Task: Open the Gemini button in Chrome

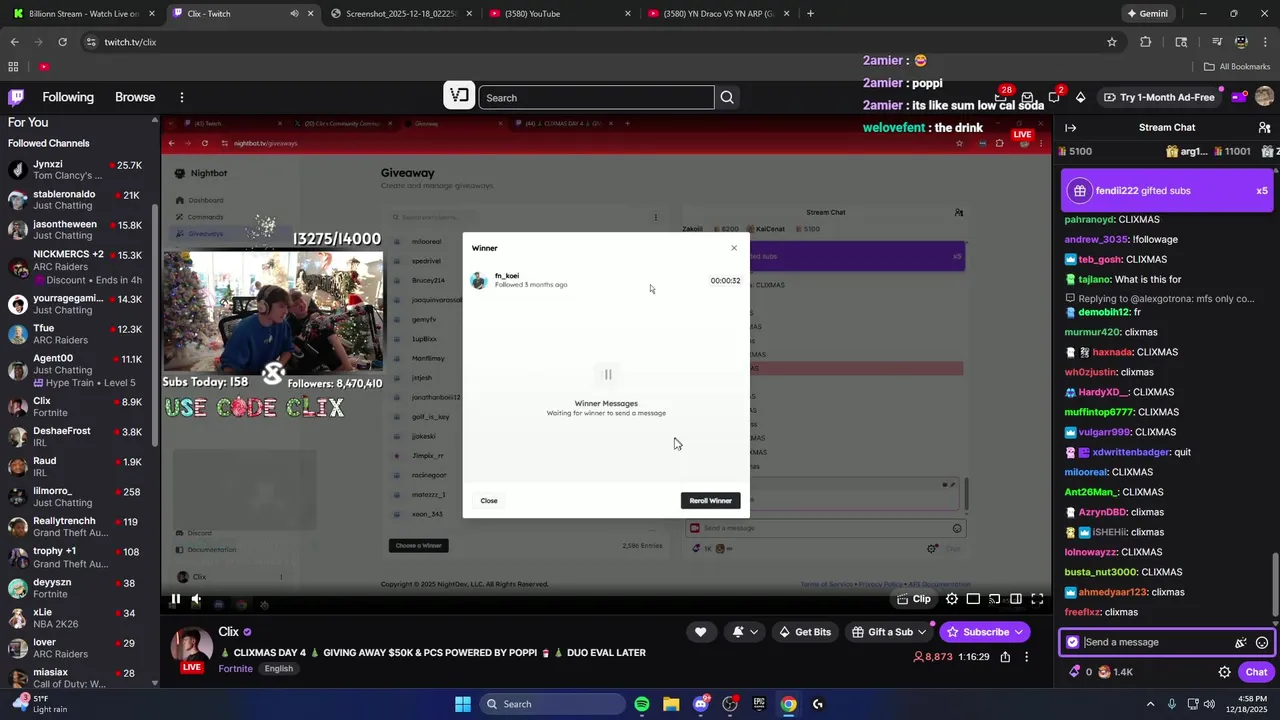Action: 1147,14
